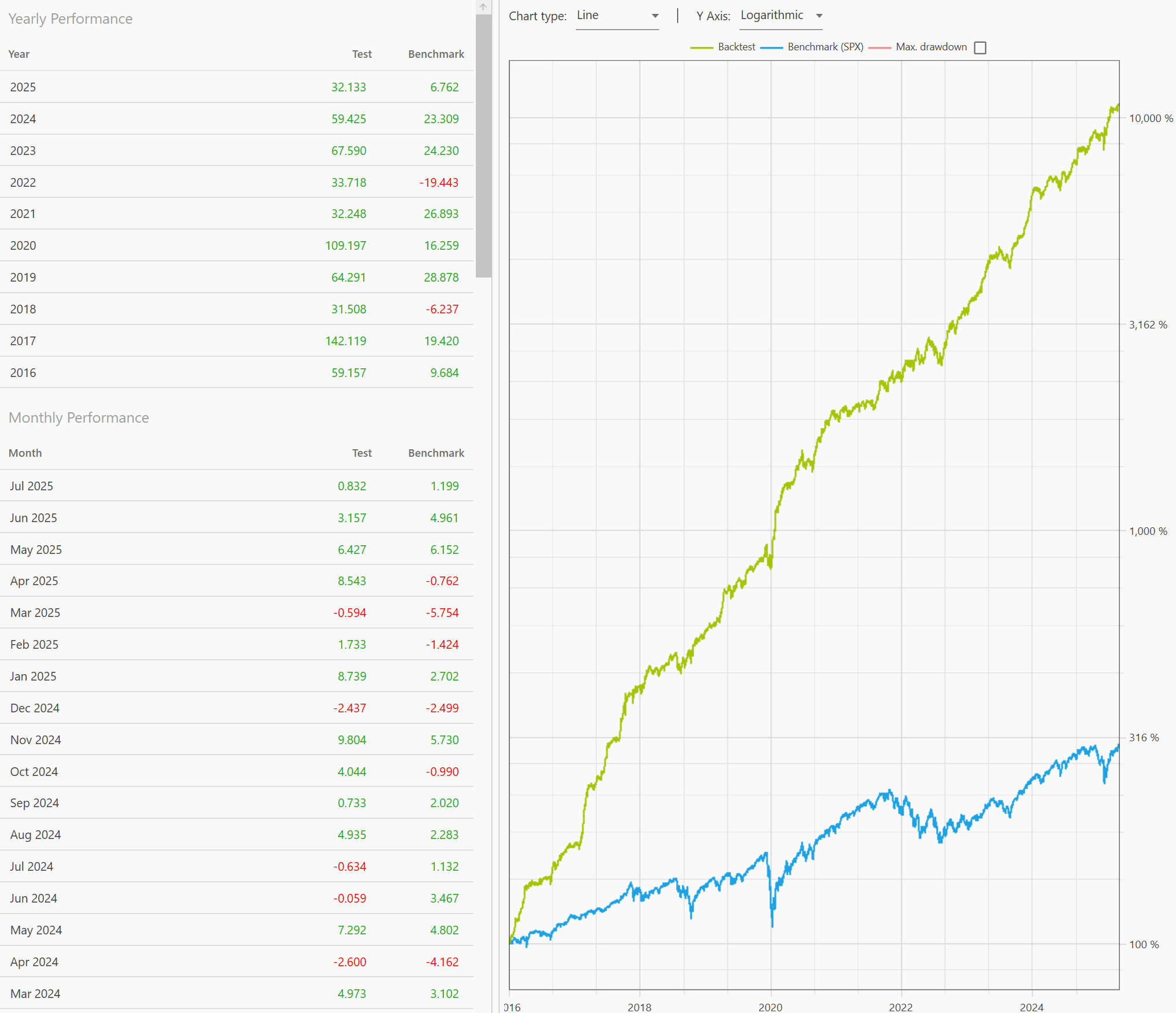1176x1013 pixels.
Task: Click the Max. drawdown legend label
Action: pos(931,47)
